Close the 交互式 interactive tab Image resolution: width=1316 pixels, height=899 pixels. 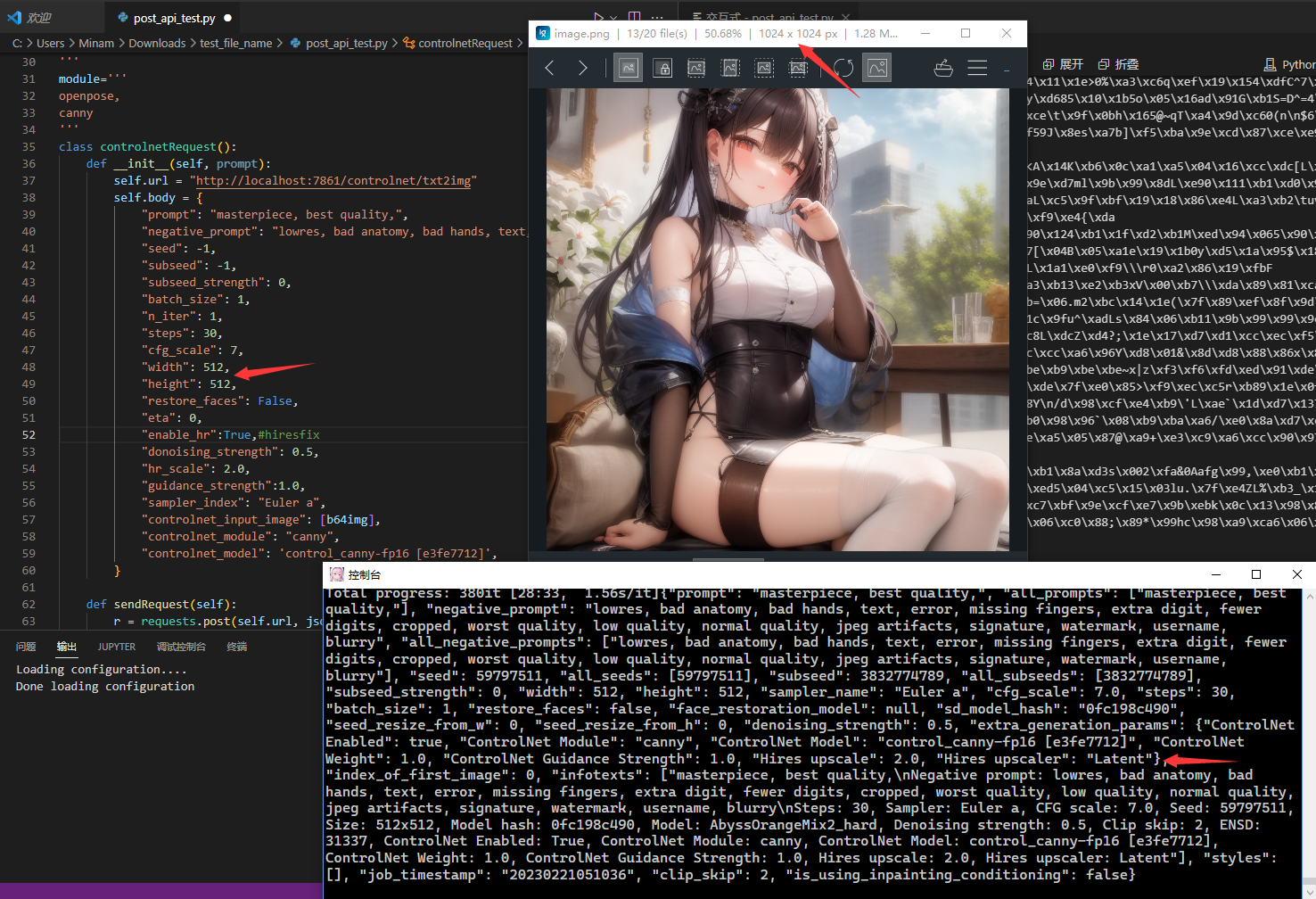pos(845,17)
